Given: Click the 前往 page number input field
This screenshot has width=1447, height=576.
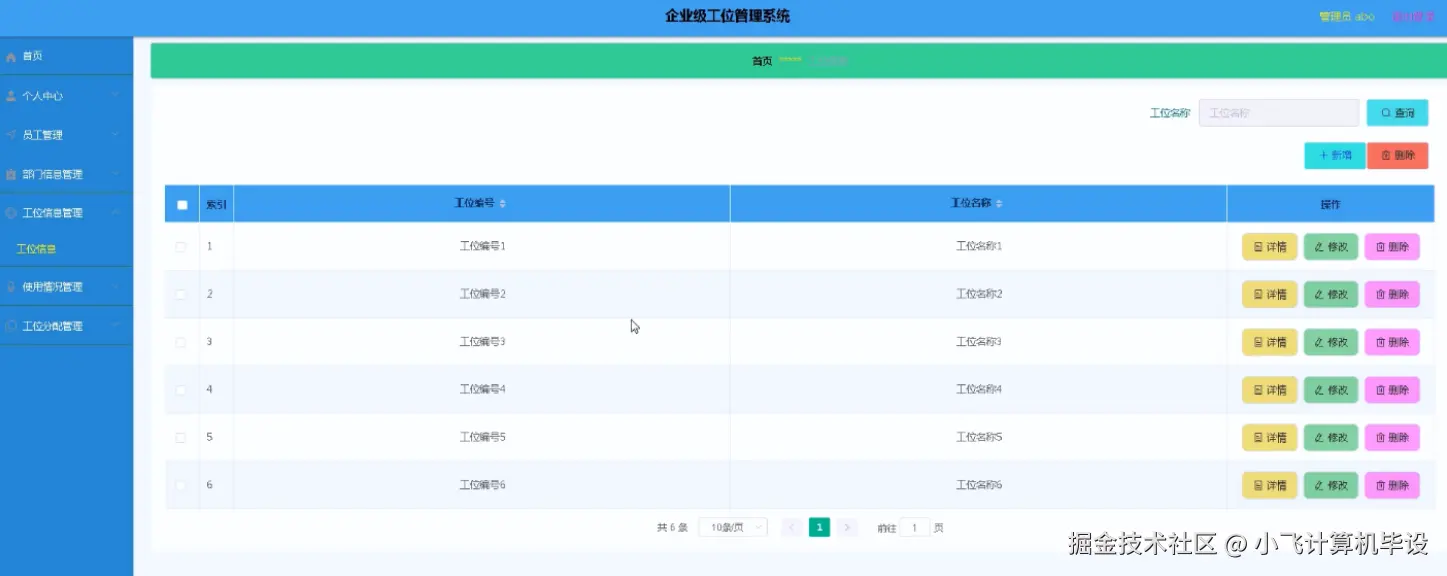Looking at the screenshot, I should tap(916, 527).
